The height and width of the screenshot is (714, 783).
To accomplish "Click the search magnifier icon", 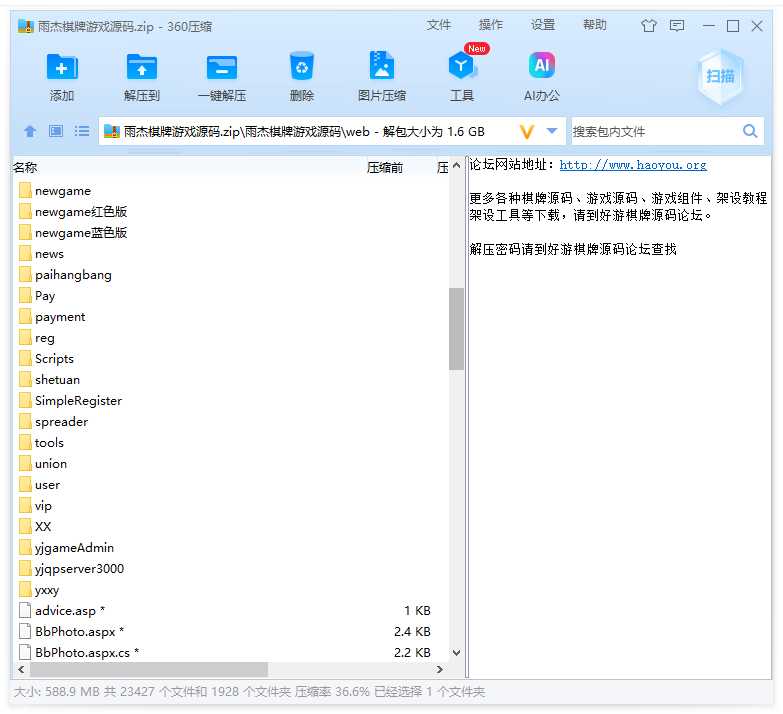I will click(x=750, y=131).
